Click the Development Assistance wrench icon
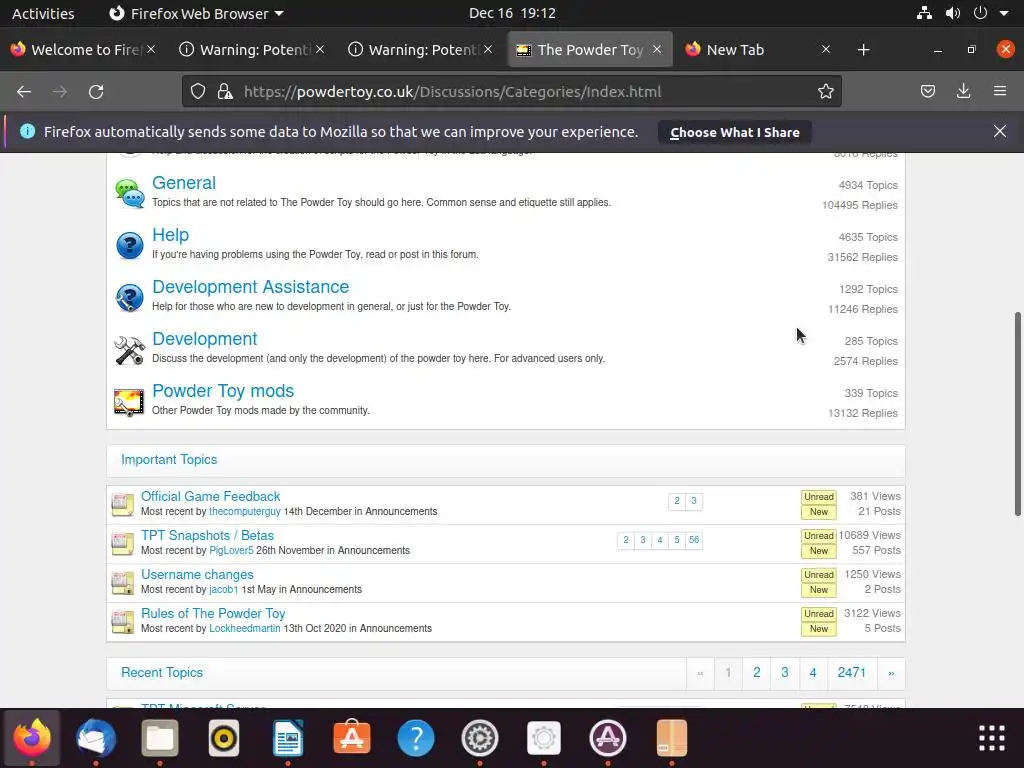Screen dimensions: 1024x768 coord(129,298)
